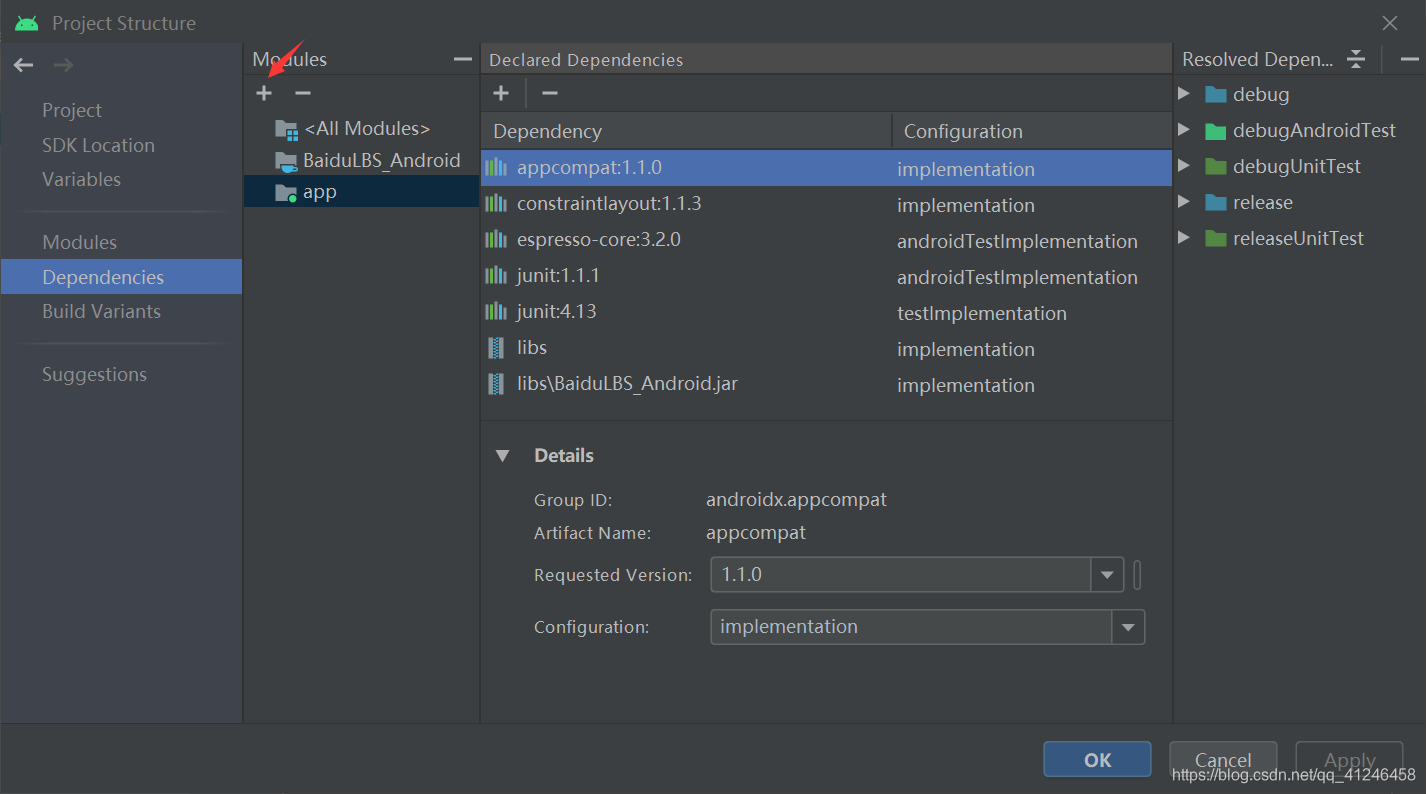Select the <All Modules> entry
Image resolution: width=1426 pixels, height=794 pixels.
(362, 128)
